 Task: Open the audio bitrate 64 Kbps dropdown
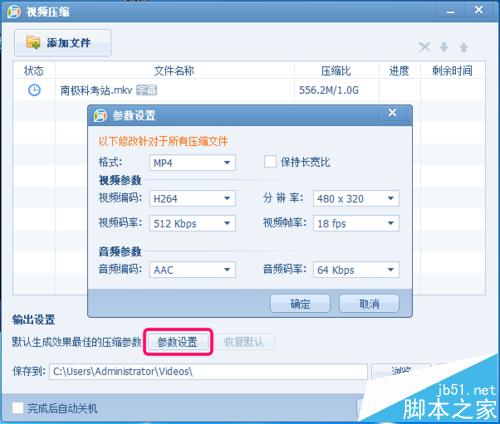(x=356, y=270)
